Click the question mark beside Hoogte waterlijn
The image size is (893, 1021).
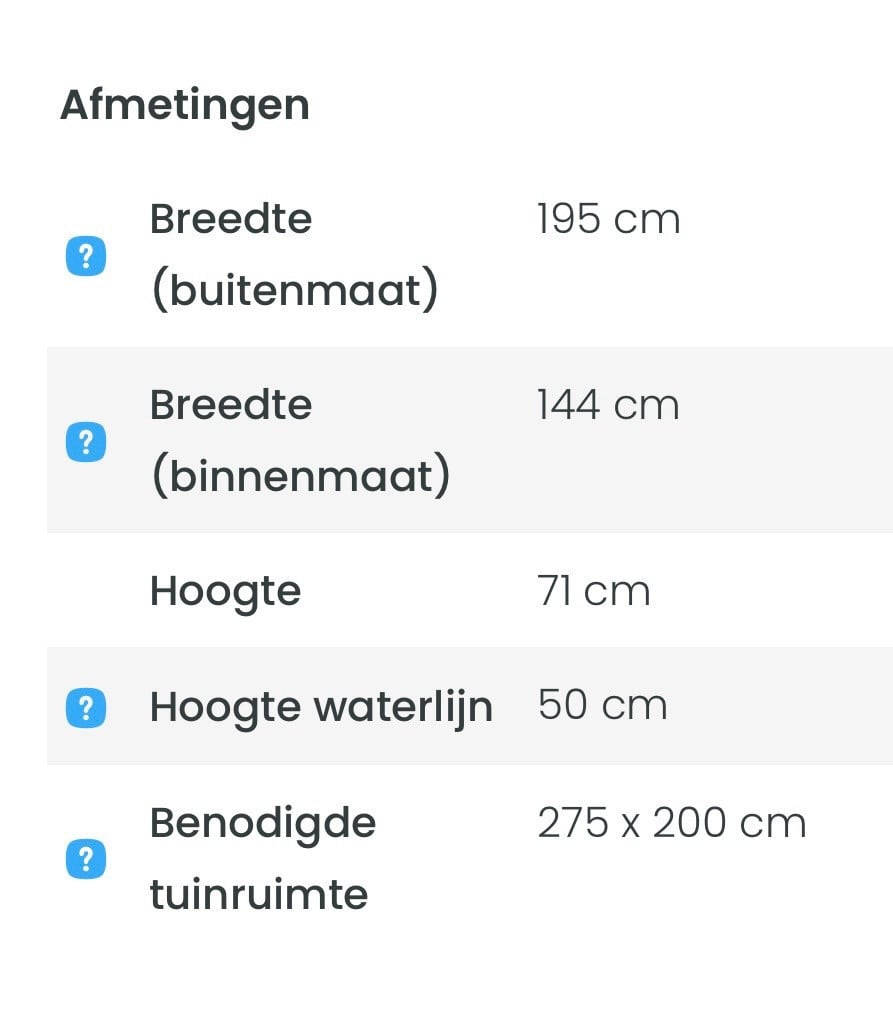(x=86, y=707)
